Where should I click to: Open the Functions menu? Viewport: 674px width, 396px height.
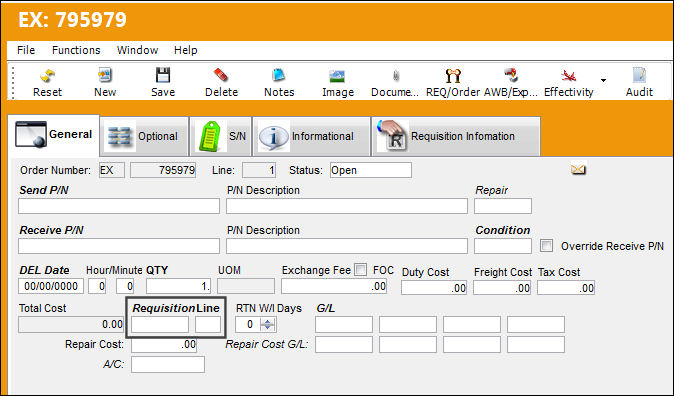pyautogui.click(x=76, y=50)
